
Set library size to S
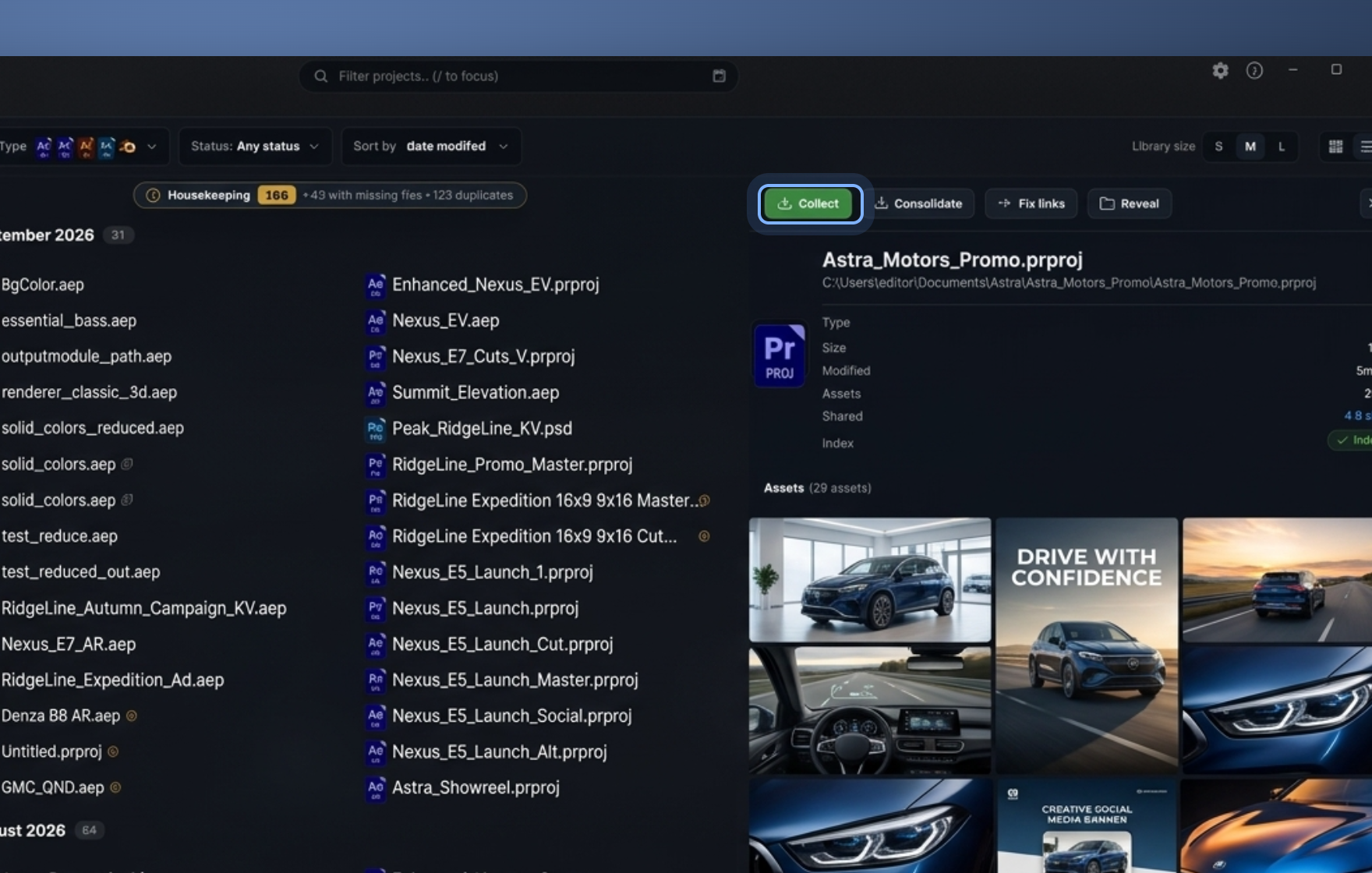tap(1218, 147)
